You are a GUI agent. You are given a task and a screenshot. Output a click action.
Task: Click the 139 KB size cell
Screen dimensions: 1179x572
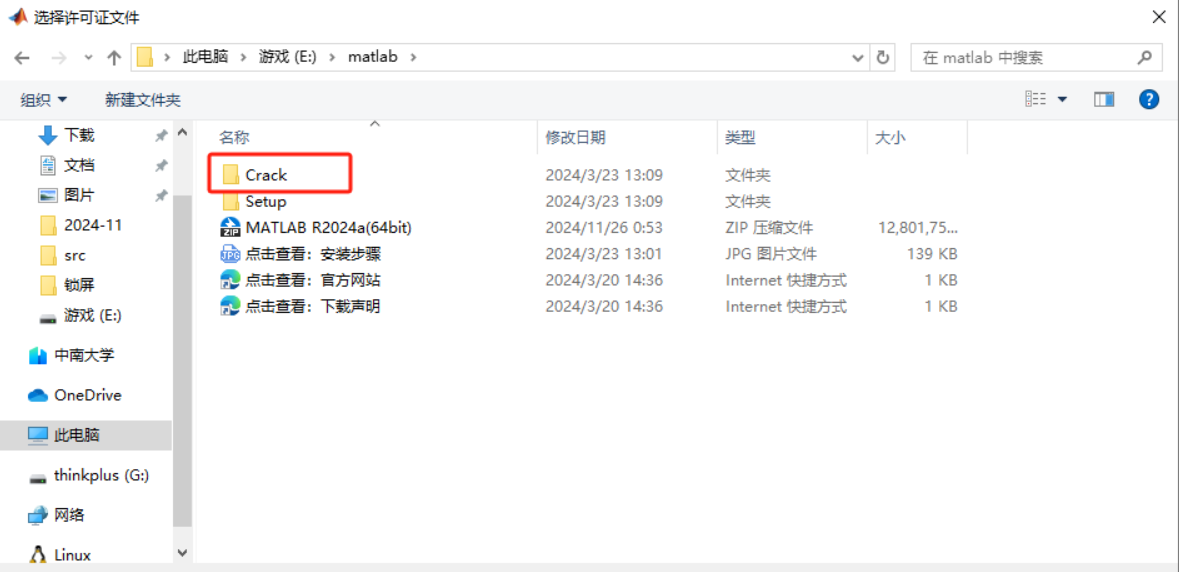pos(932,254)
